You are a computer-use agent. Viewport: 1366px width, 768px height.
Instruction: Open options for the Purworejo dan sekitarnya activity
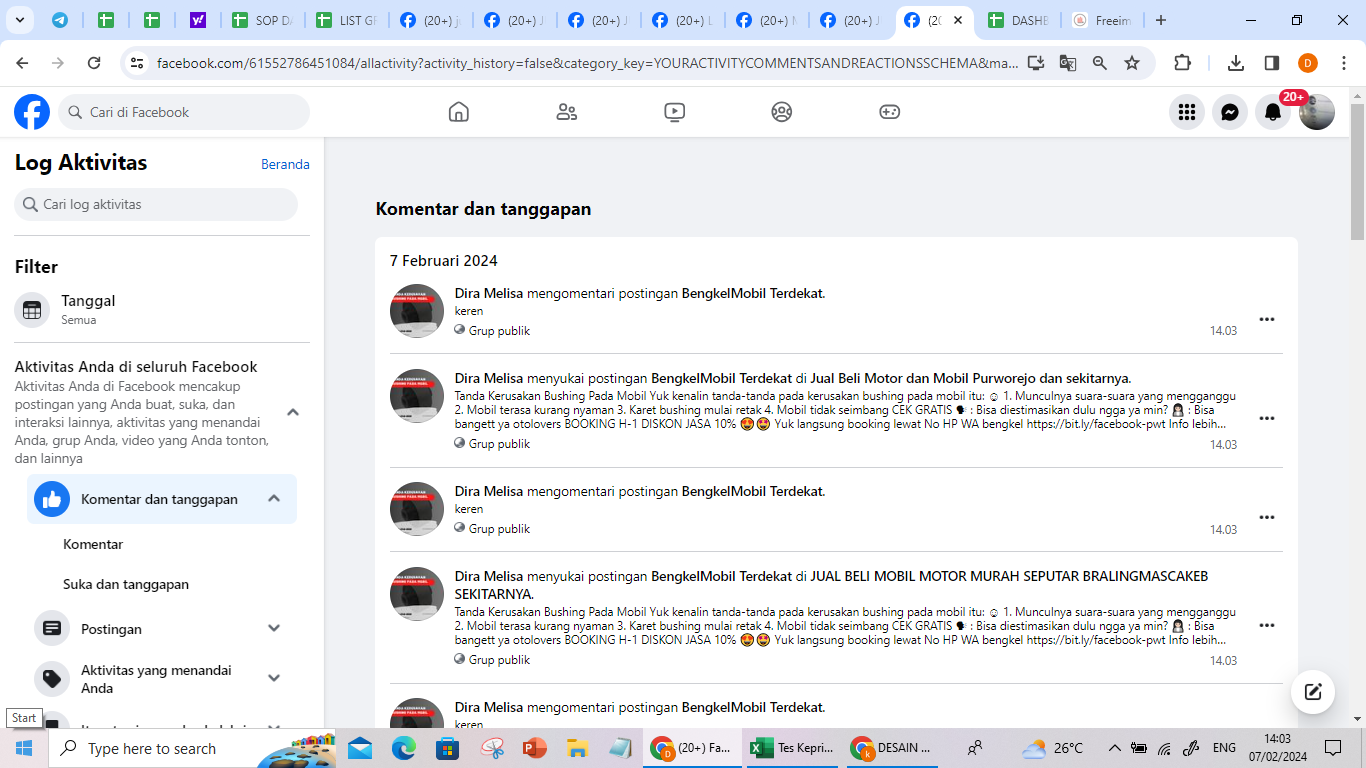(x=1267, y=418)
